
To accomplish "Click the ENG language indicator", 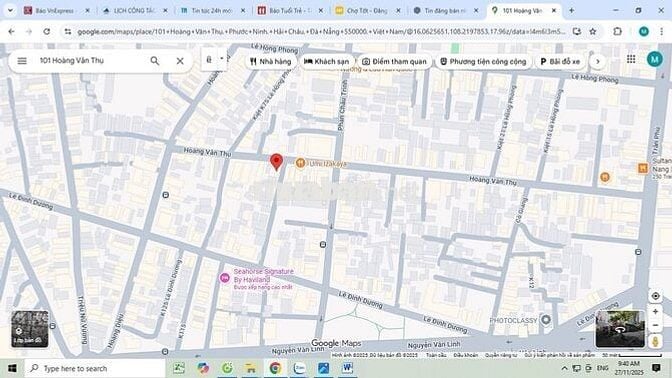I will 603,368.
